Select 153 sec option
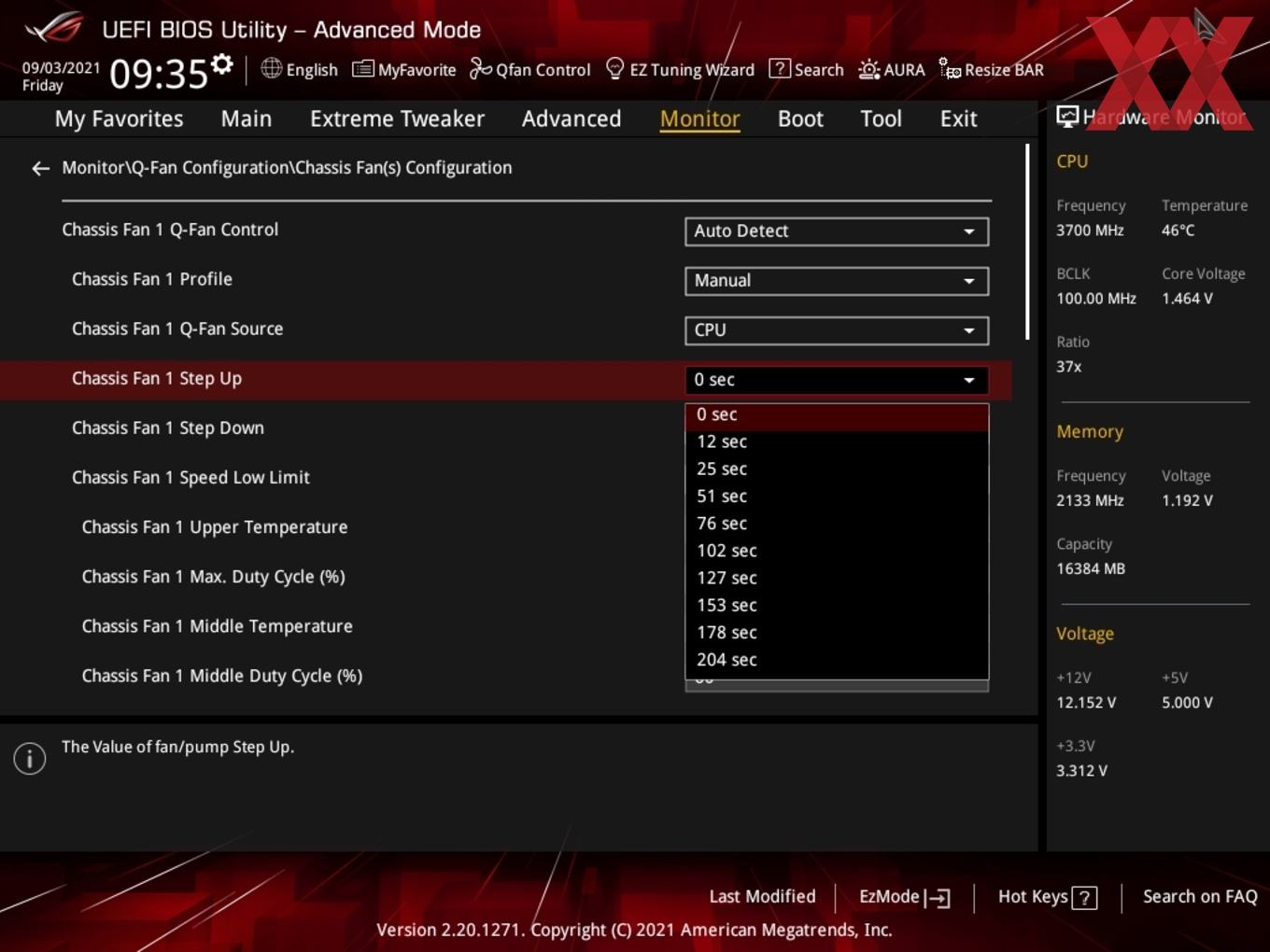Image resolution: width=1270 pixels, height=952 pixels. [x=837, y=605]
